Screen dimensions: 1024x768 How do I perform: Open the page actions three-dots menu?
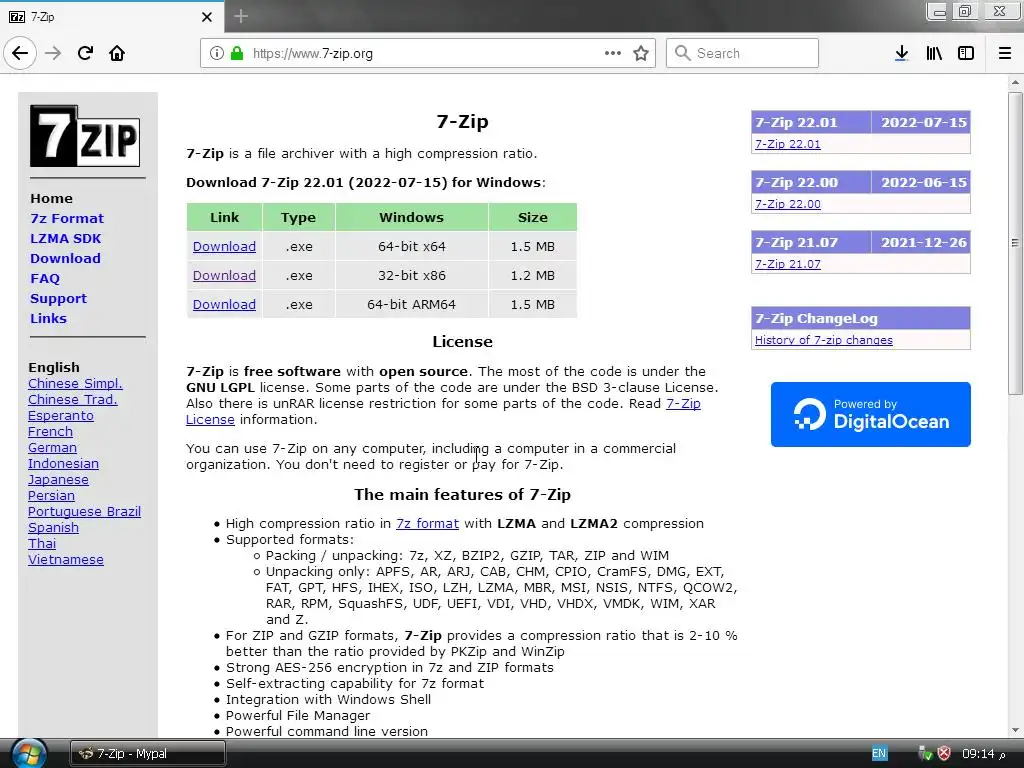point(613,53)
